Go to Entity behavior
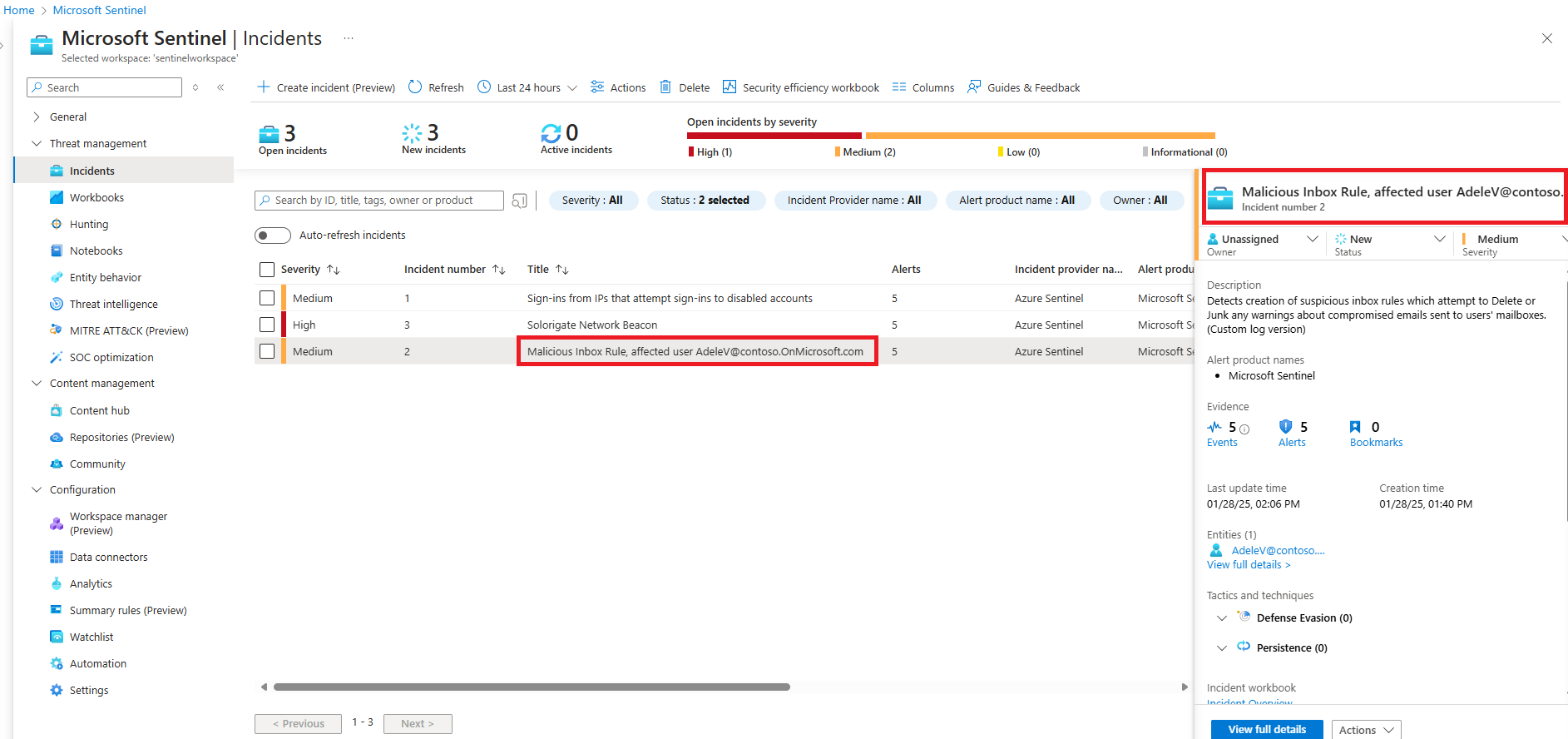Screen dimensions: 1568x739 105,277
